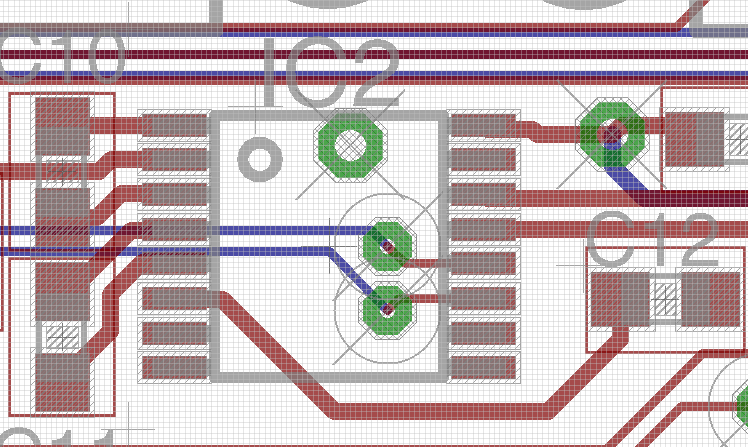Select the large green via with hatched hole in IC2
This screenshot has height=447, width=748.
click(351, 145)
